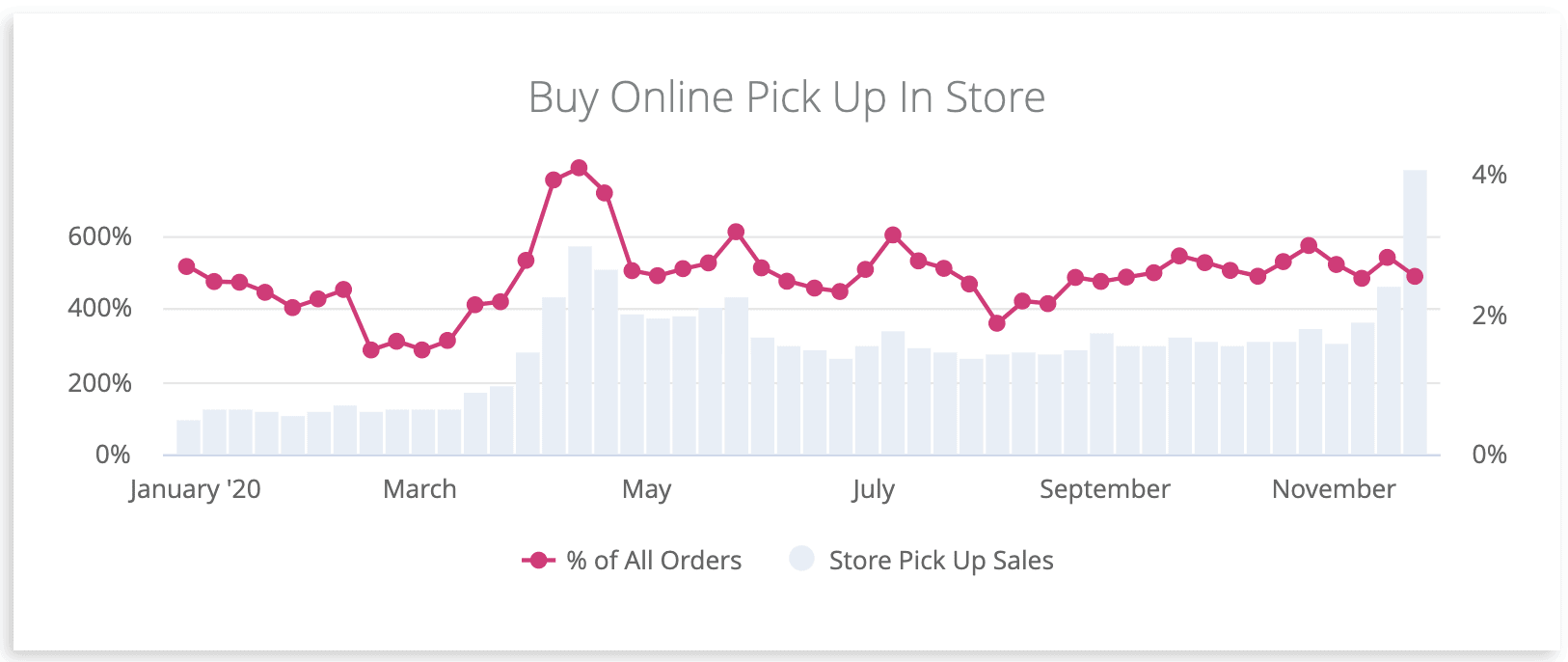Click the last pink data point on the line
This screenshot has width=1568, height=662.
point(1415,276)
